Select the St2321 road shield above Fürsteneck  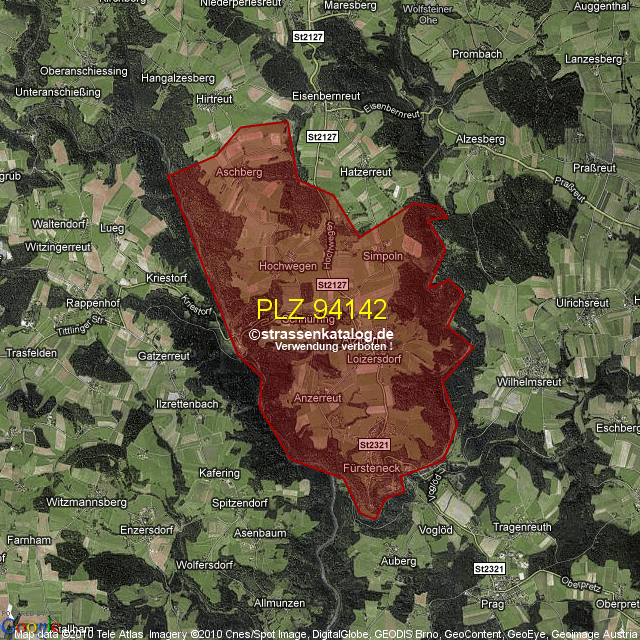(x=372, y=443)
